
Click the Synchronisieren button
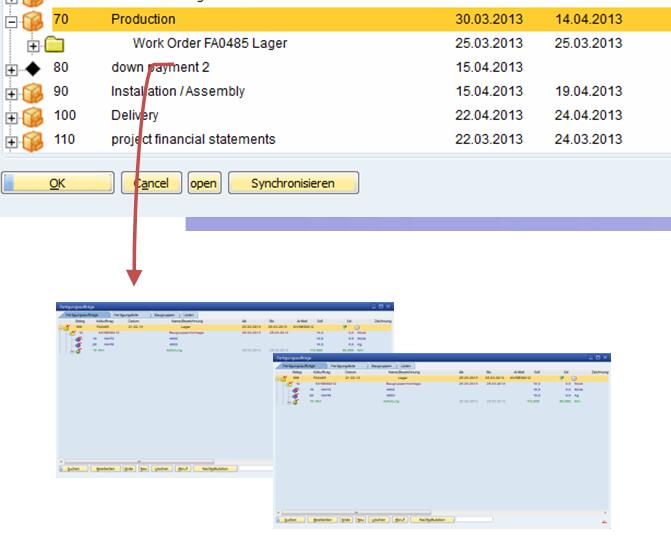point(293,183)
